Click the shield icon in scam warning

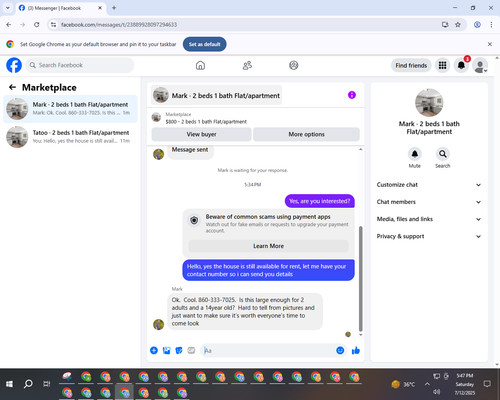[194, 220]
